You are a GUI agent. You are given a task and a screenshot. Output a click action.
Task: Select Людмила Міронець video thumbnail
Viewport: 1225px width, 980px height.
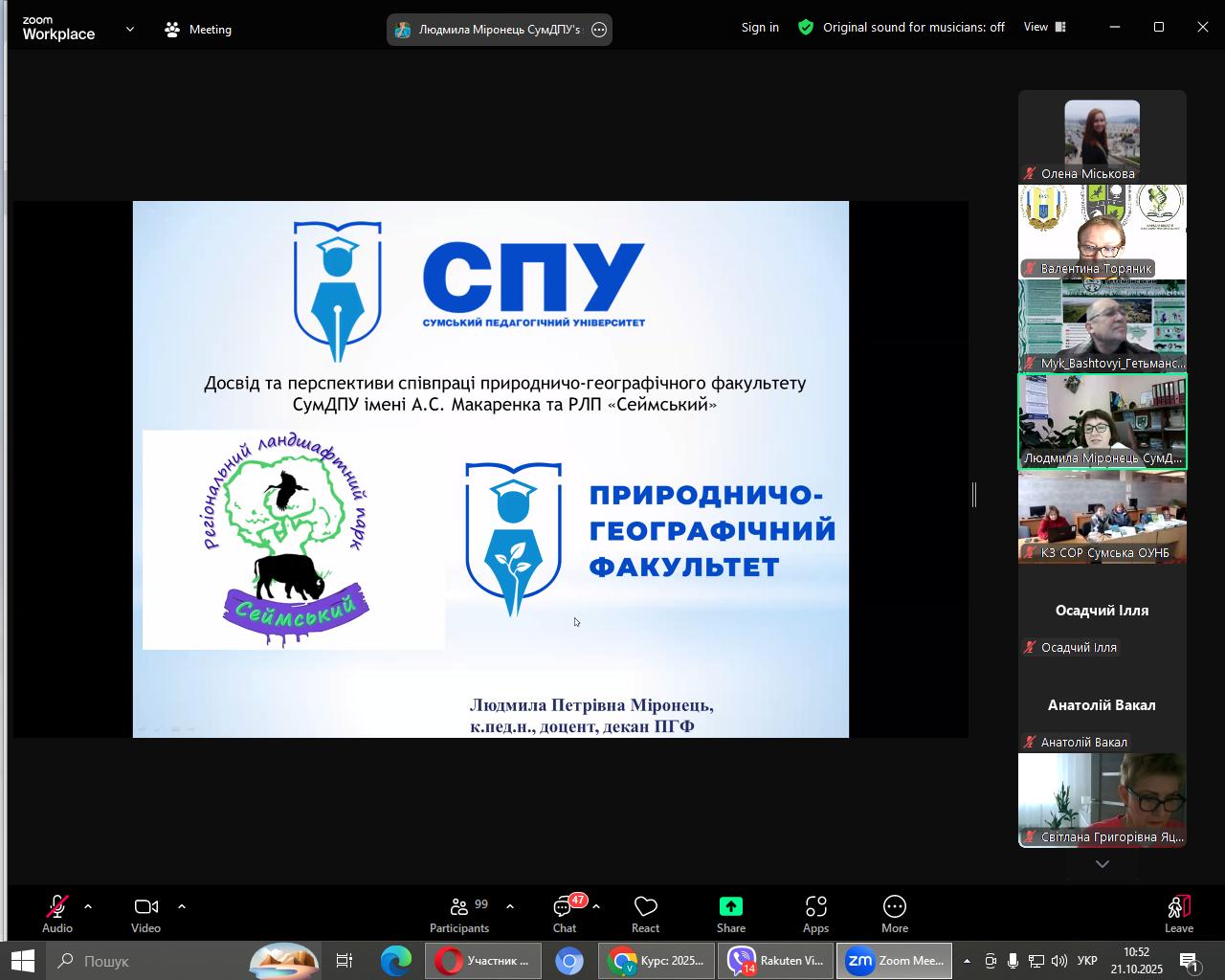coord(1102,421)
